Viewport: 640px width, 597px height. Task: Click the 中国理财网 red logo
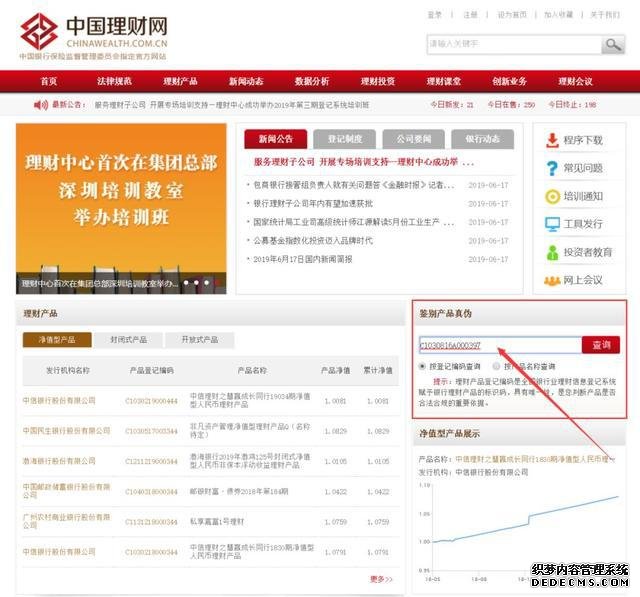click(x=39, y=31)
